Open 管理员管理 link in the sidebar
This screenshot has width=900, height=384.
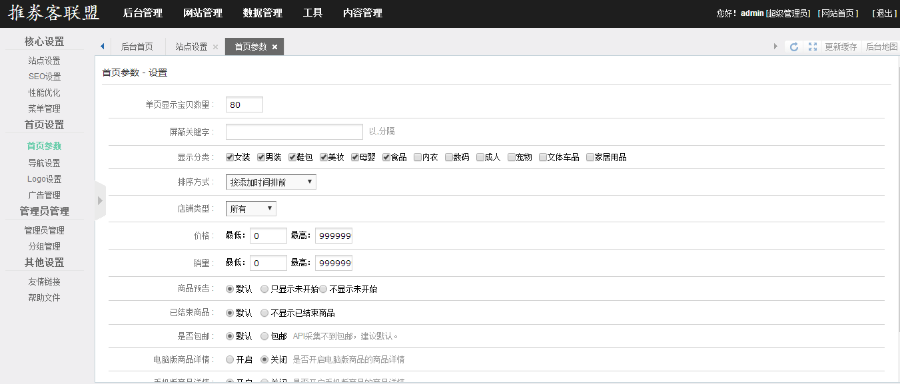coord(44,230)
